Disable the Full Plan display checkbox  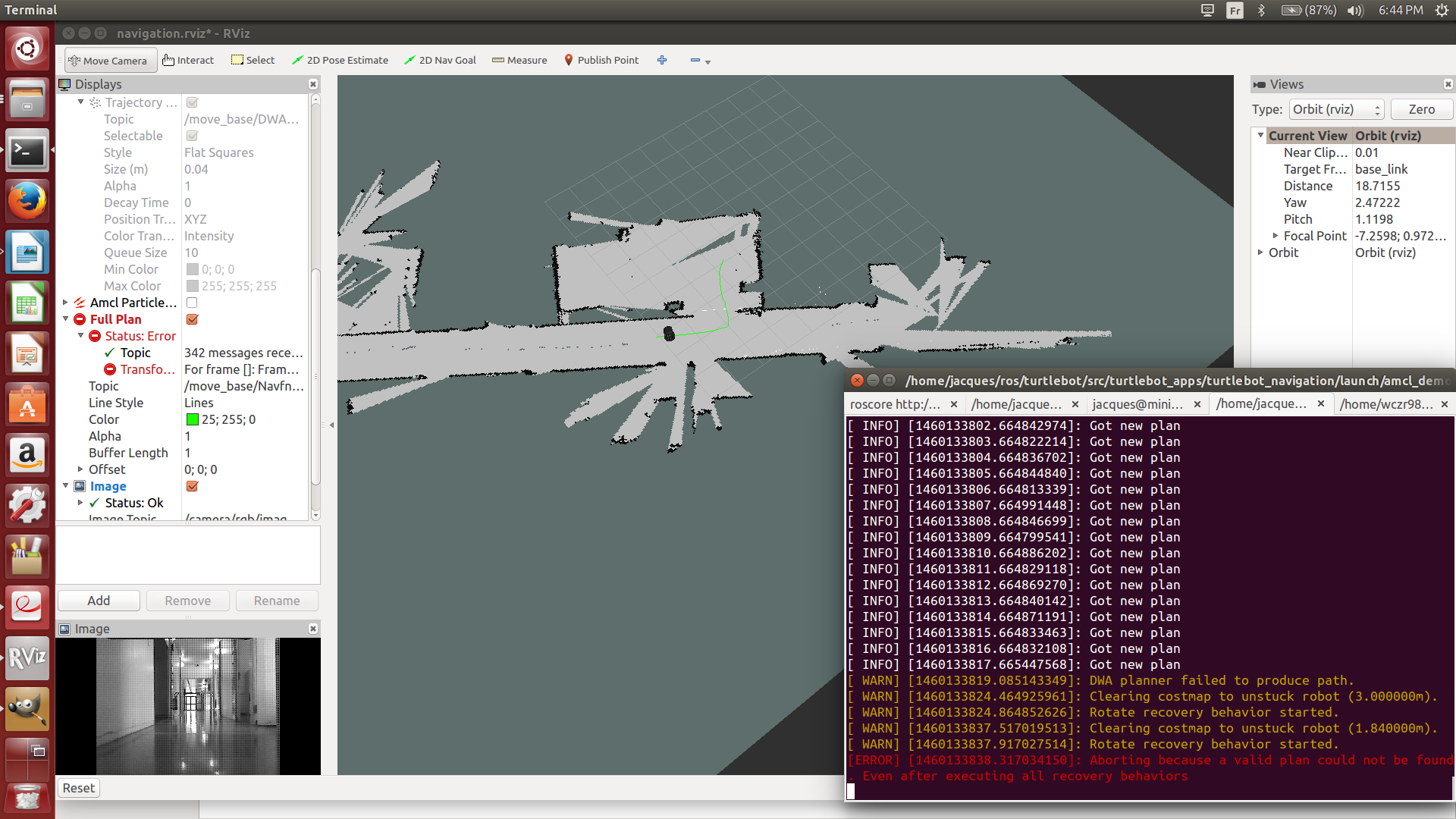pos(192,319)
